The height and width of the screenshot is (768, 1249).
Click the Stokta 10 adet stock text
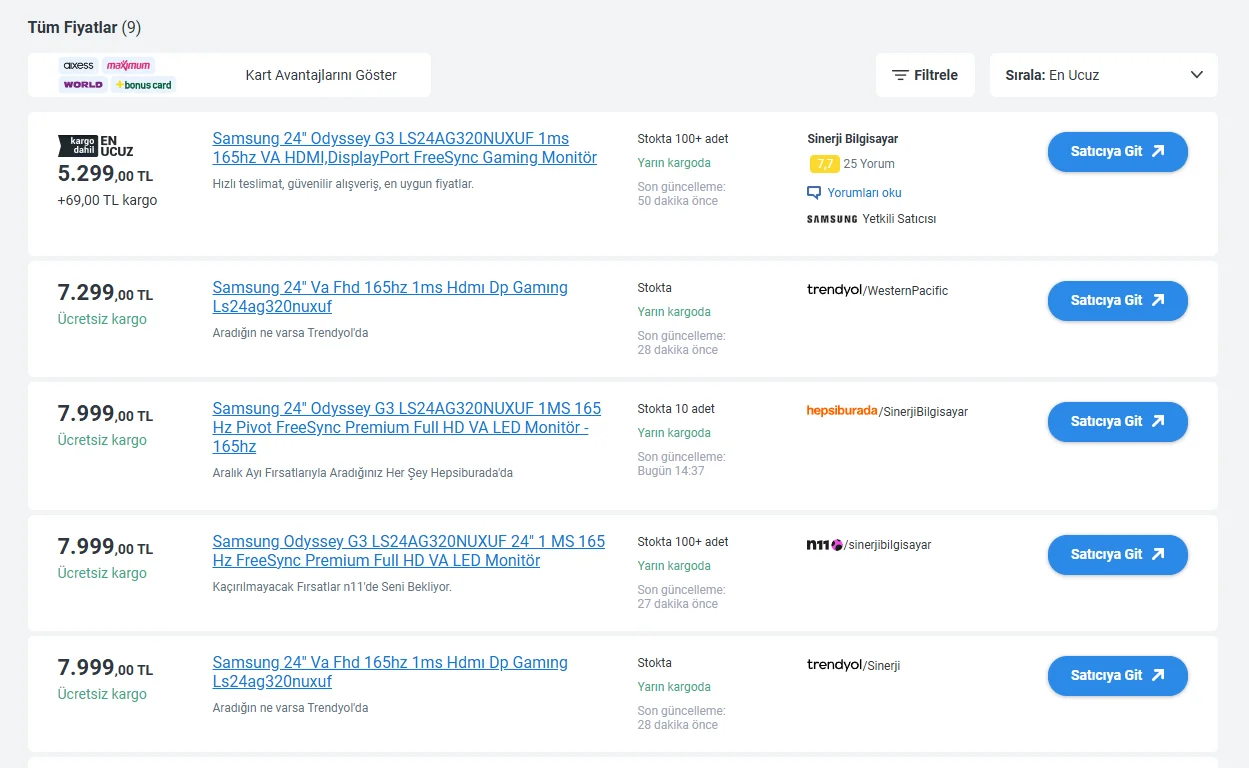coord(676,409)
